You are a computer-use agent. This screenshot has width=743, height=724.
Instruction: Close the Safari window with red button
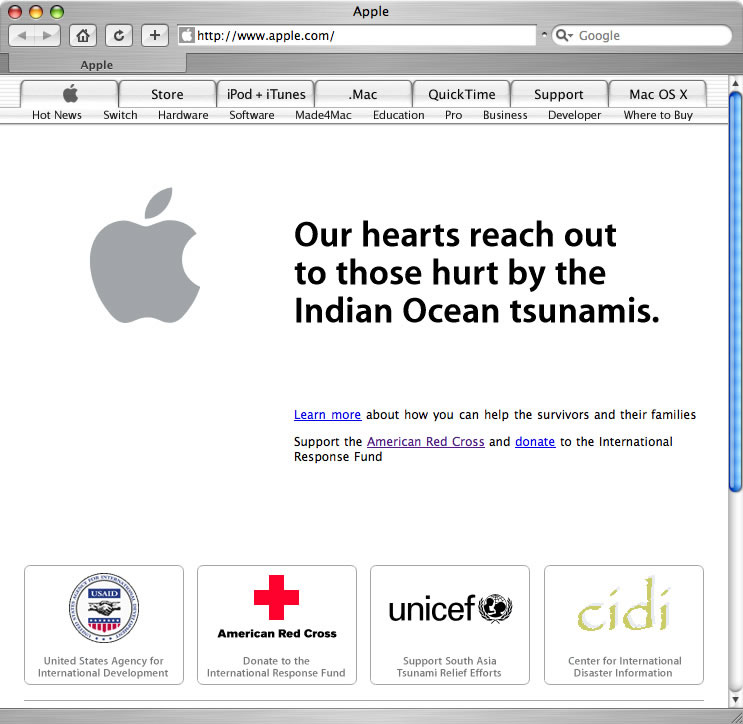(x=15, y=11)
